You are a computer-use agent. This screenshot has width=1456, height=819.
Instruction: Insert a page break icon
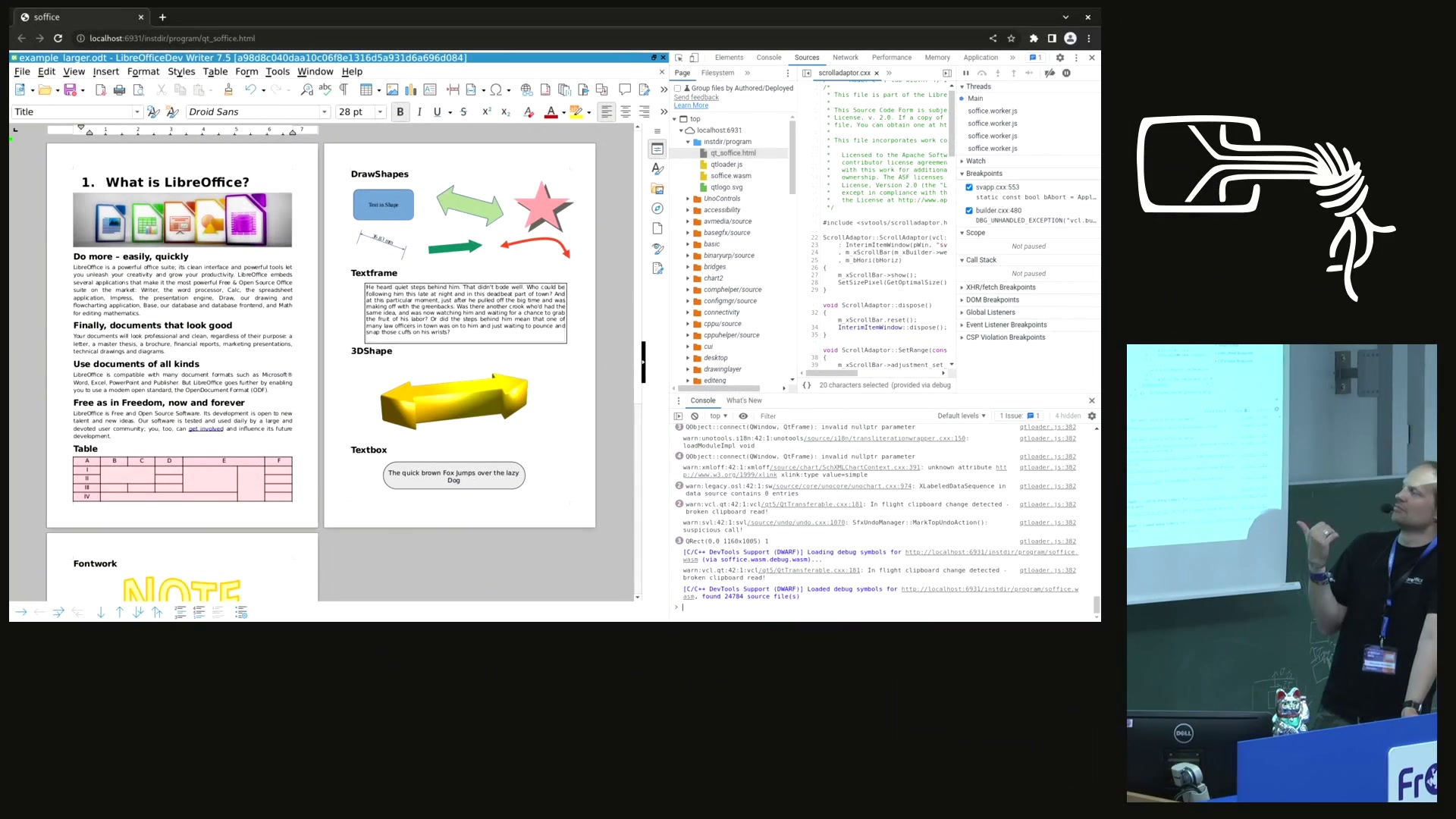453,90
